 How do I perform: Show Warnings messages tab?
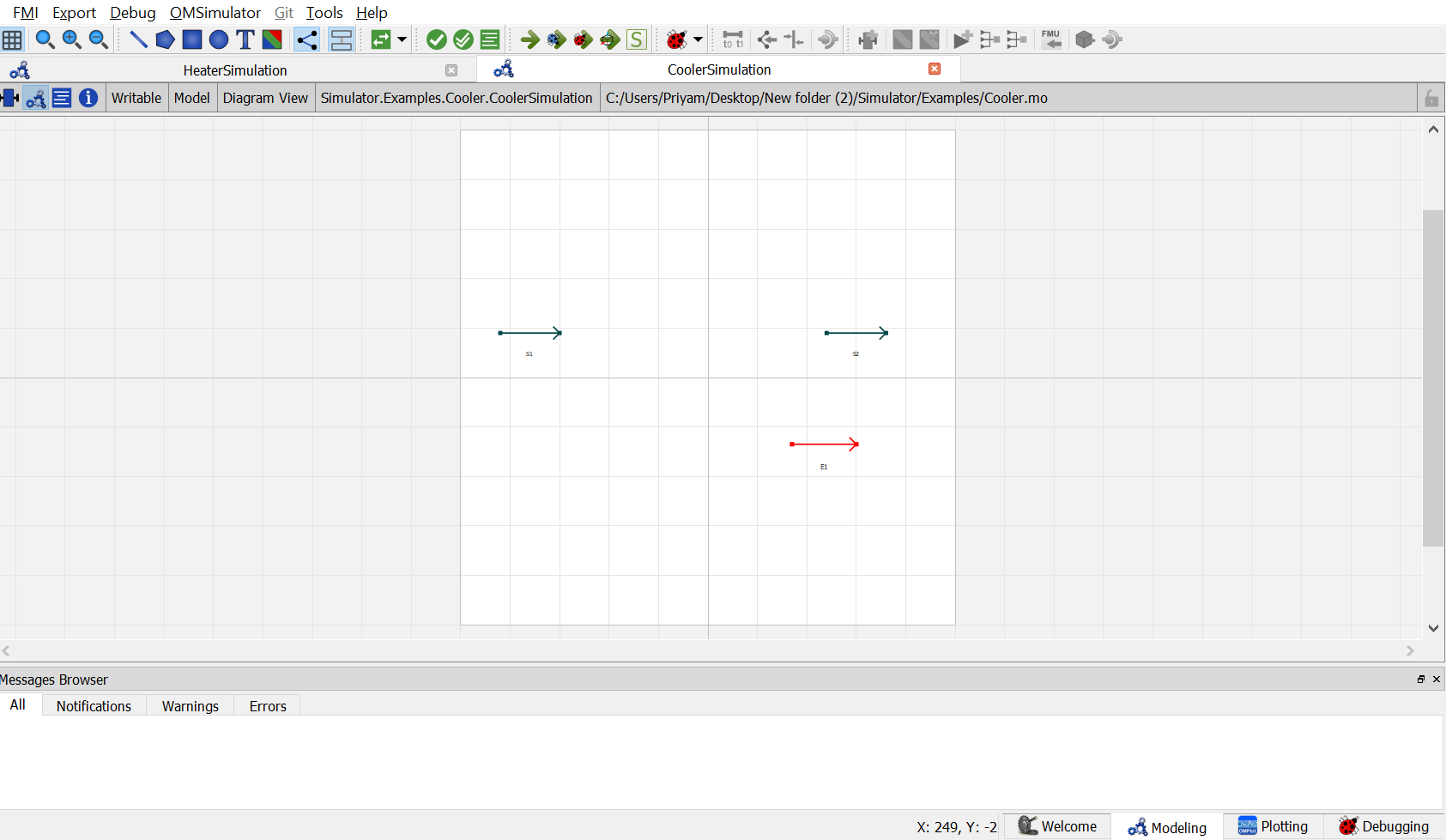(191, 706)
